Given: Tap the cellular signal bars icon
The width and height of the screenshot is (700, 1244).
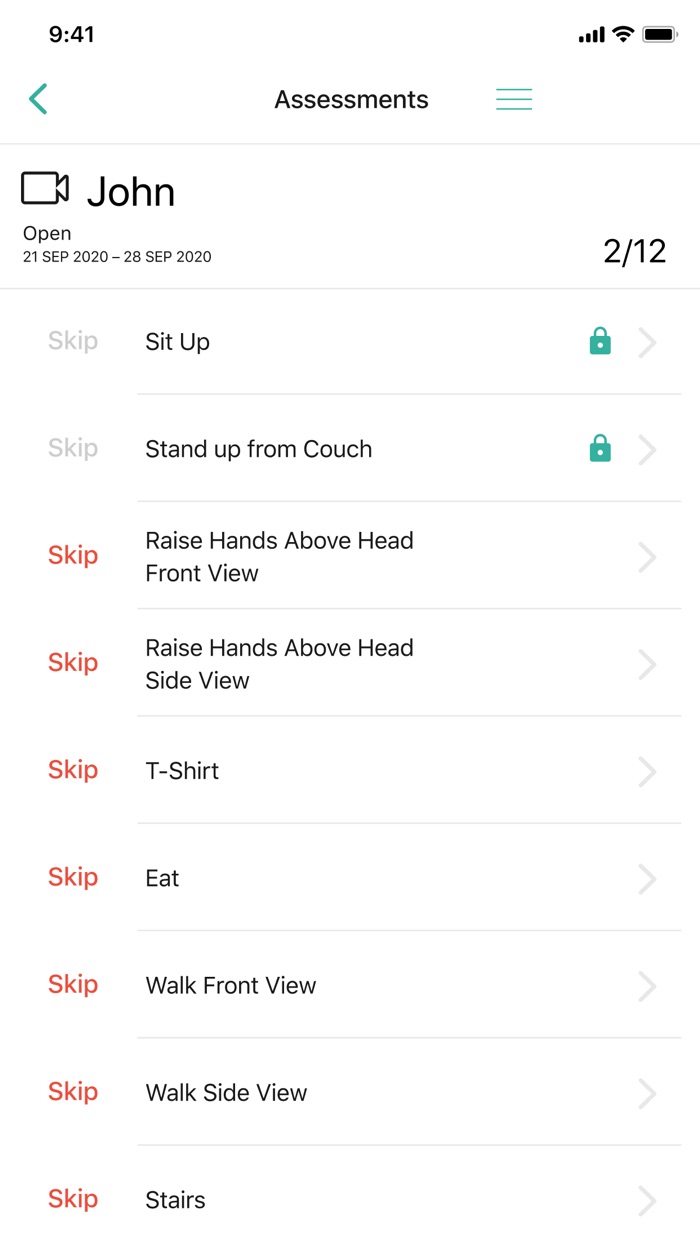Looking at the screenshot, I should pyautogui.click(x=591, y=36).
